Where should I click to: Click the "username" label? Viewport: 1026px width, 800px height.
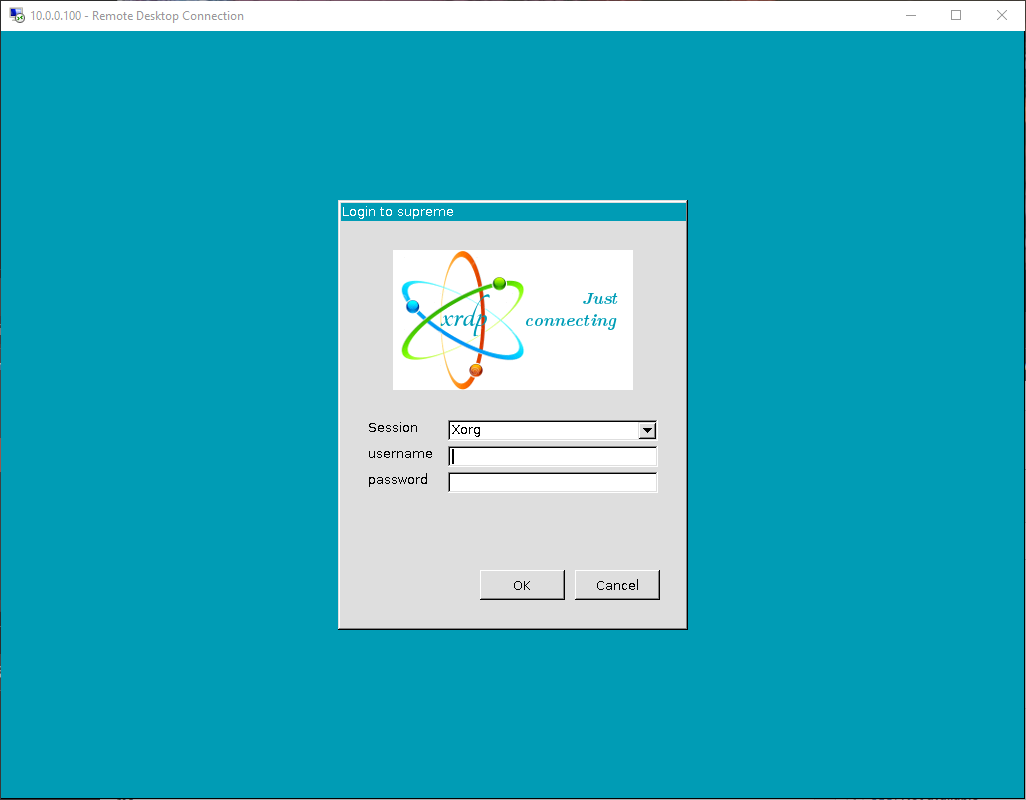click(x=400, y=453)
